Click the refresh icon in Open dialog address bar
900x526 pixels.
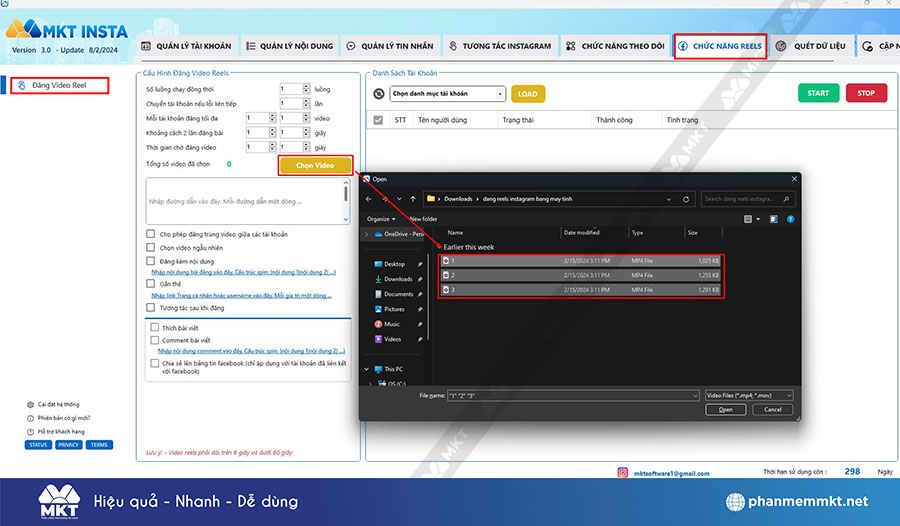click(686, 199)
